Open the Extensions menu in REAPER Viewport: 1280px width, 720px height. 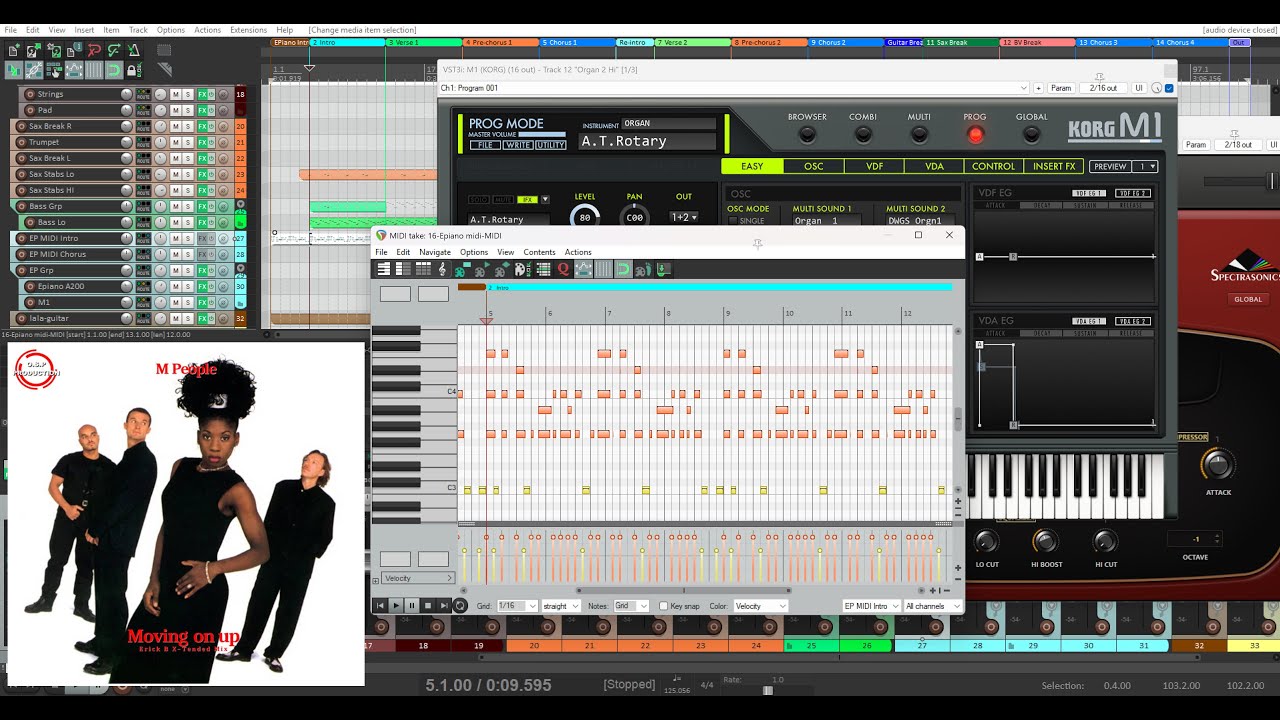coord(248,30)
